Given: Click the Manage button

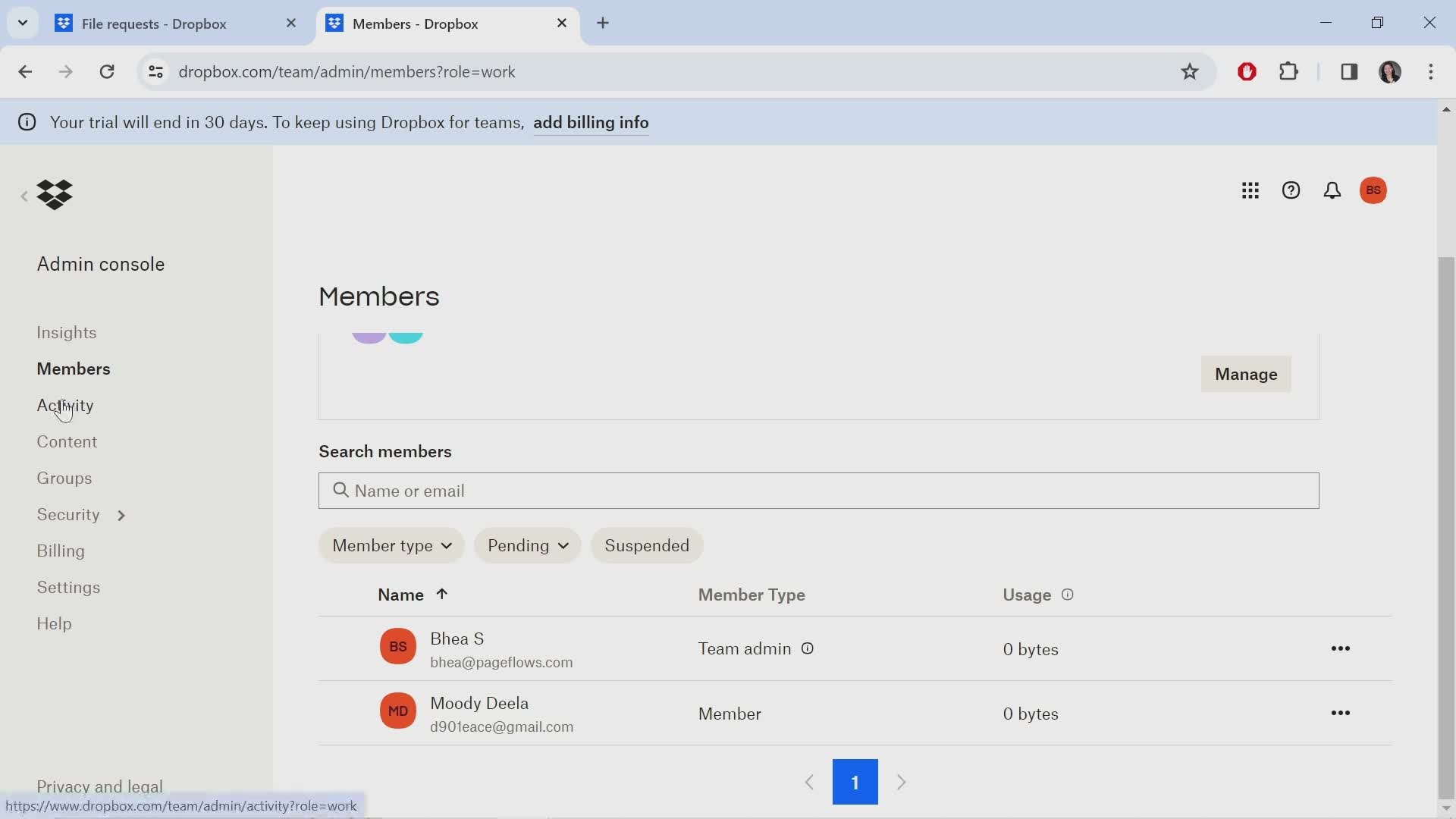Looking at the screenshot, I should (x=1246, y=375).
